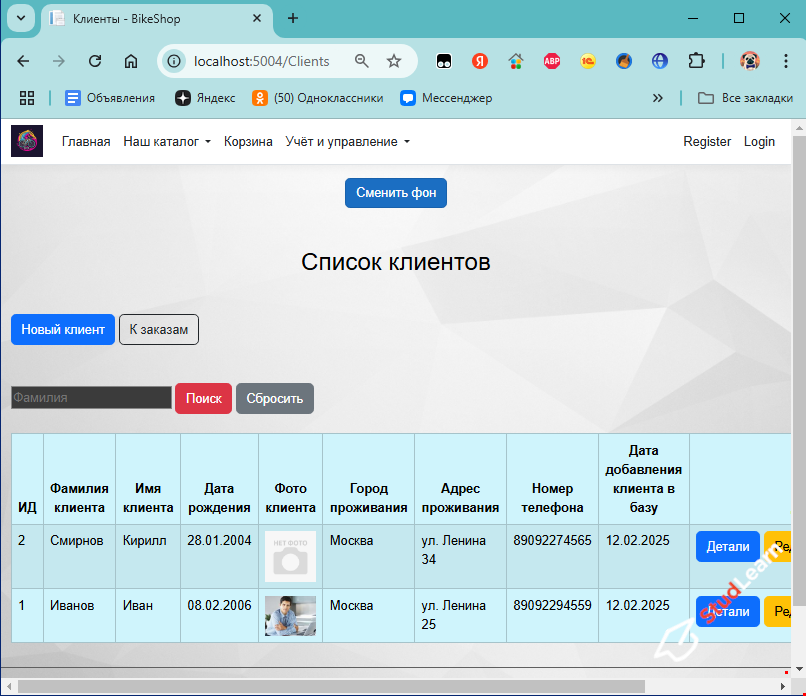
Task: Expand the Наш каталог dropdown menu
Action: pos(167,142)
